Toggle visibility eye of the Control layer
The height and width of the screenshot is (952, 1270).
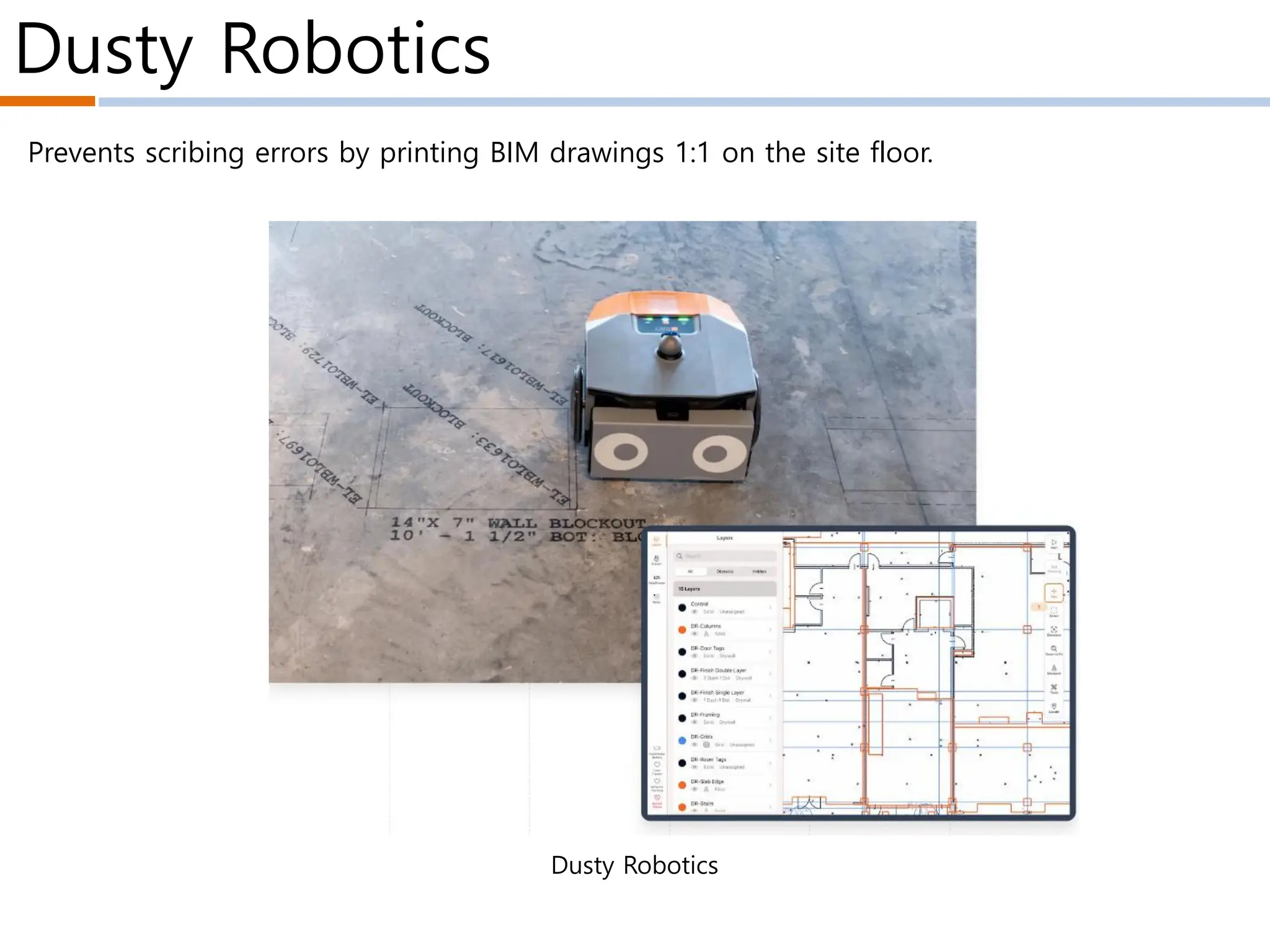(x=695, y=612)
